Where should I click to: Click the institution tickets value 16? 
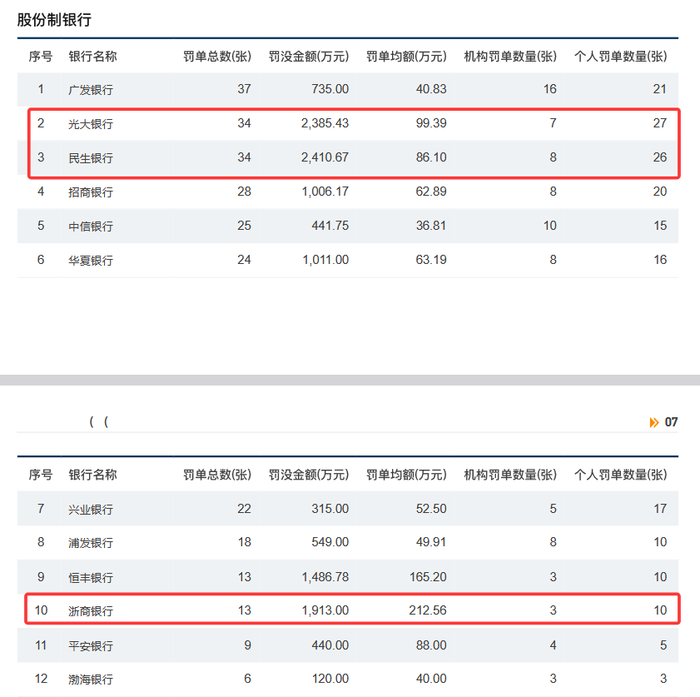point(550,89)
